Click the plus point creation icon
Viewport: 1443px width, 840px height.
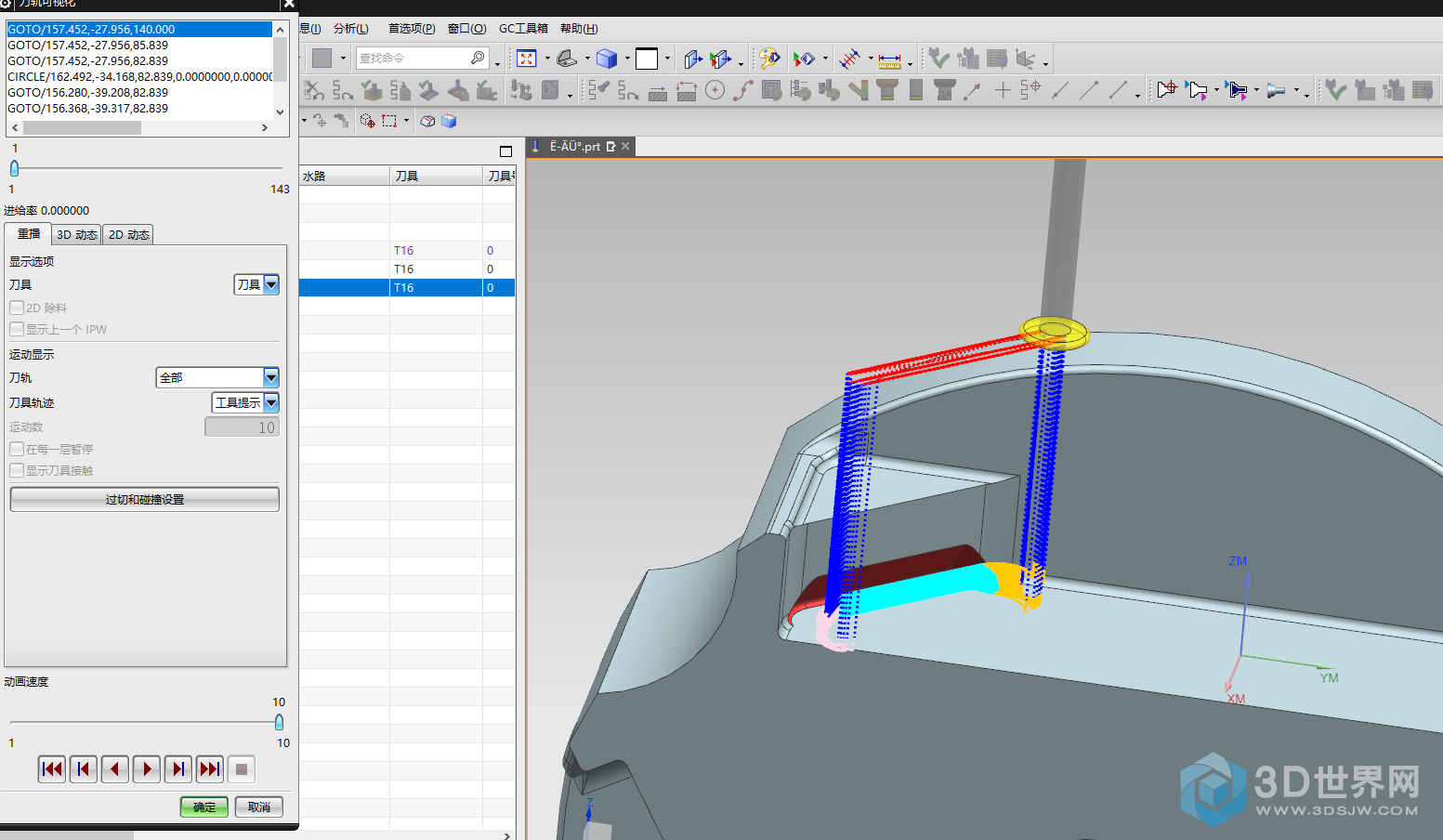click(x=1003, y=90)
